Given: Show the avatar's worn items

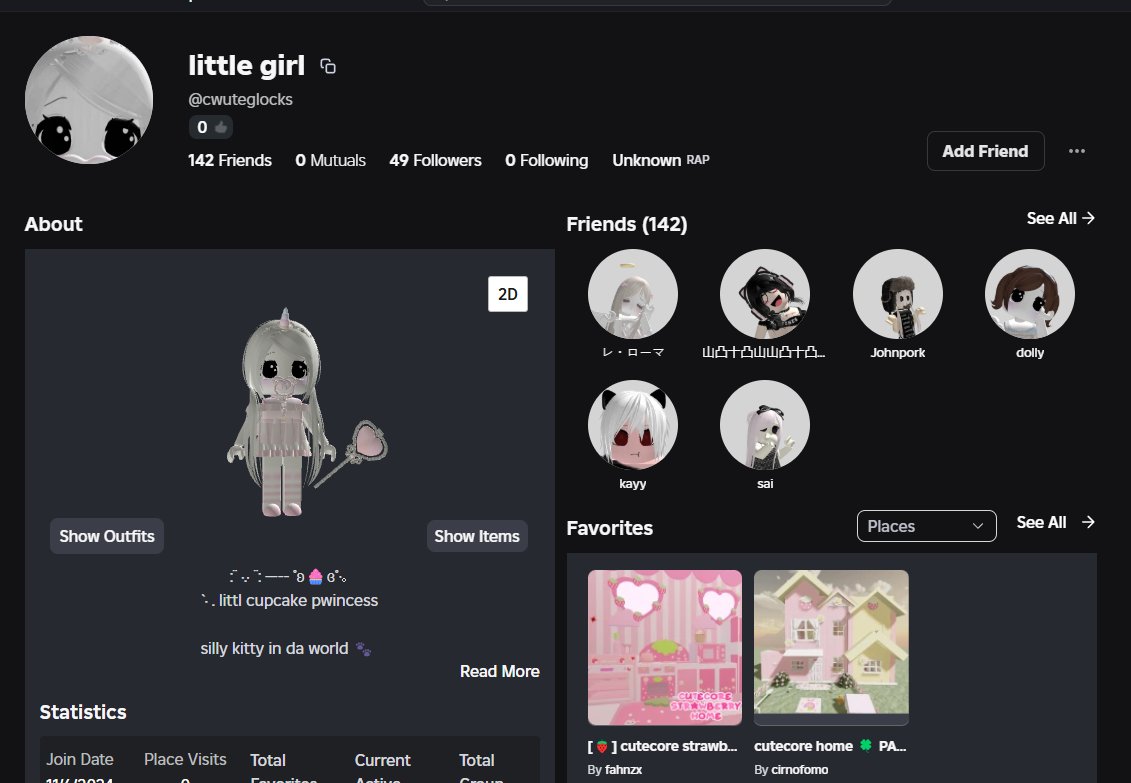Looking at the screenshot, I should coord(477,536).
